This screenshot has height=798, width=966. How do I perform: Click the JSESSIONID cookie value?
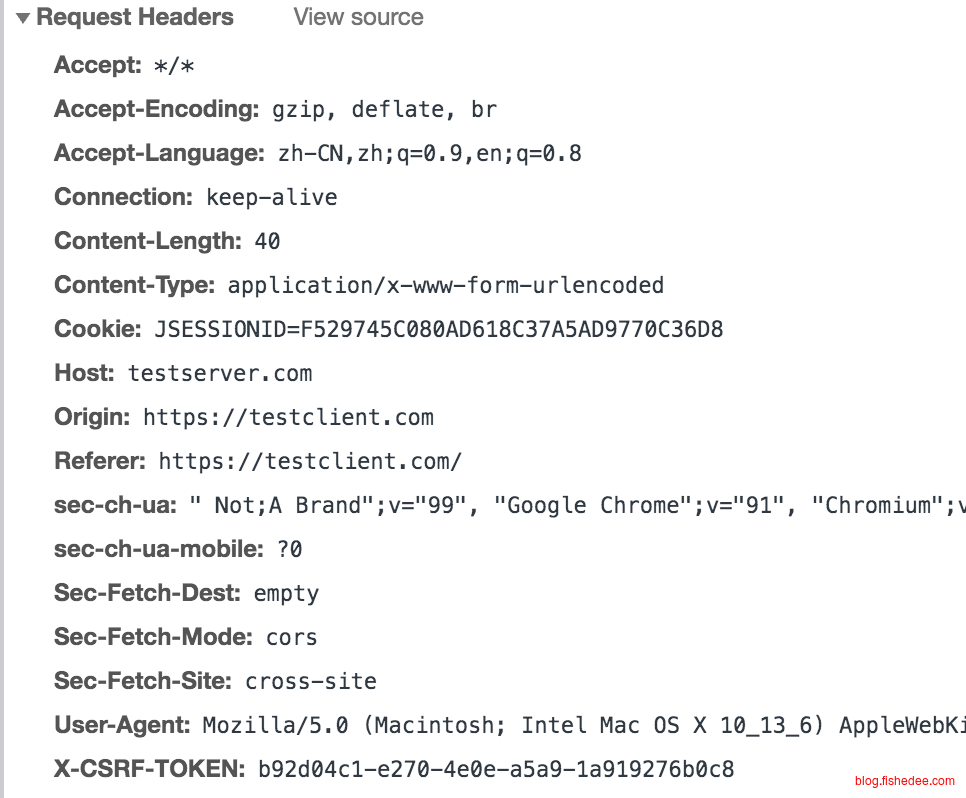point(438,330)
